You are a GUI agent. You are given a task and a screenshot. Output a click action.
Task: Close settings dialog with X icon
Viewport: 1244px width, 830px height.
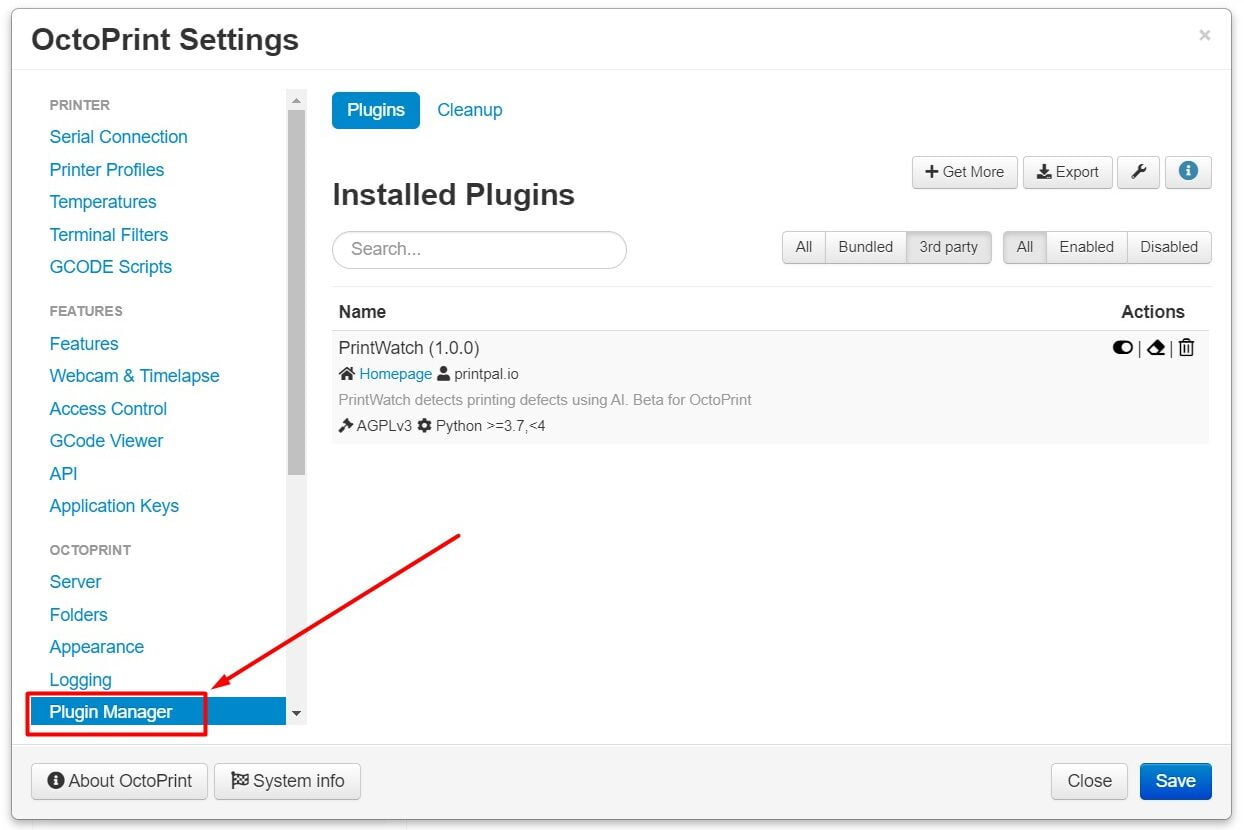click(1205, 35)
